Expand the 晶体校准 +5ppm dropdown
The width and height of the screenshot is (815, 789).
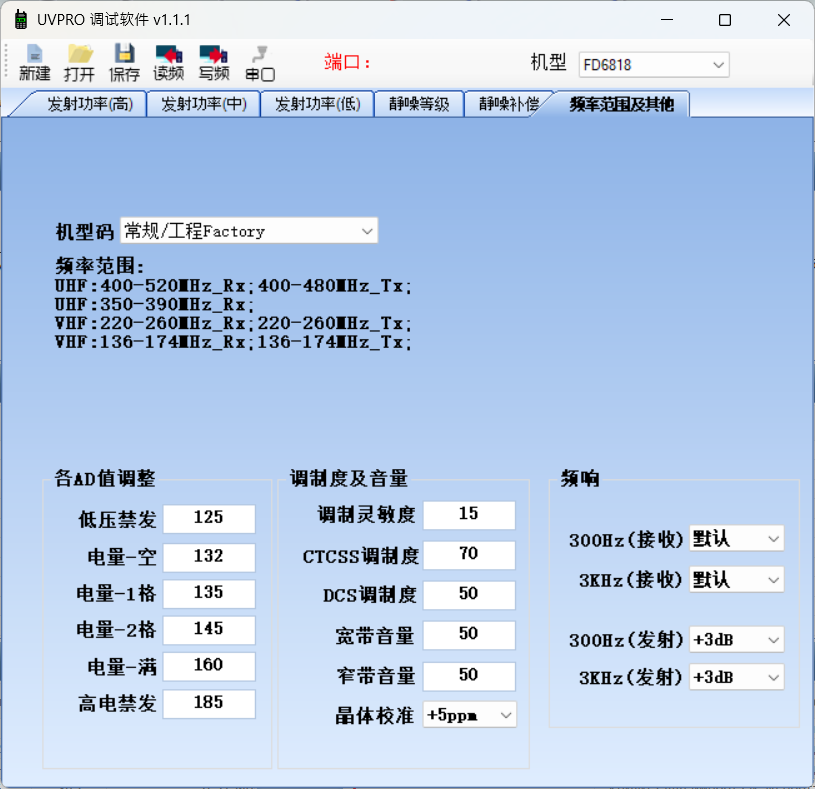(469, 715)
